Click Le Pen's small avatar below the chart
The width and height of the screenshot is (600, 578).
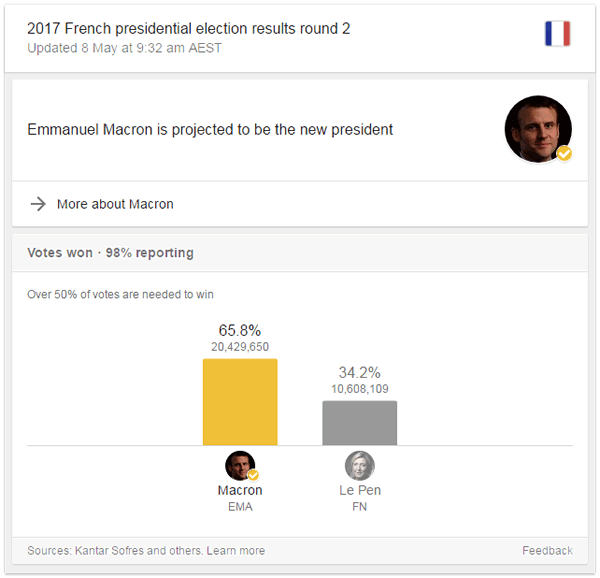click(359, 465)
